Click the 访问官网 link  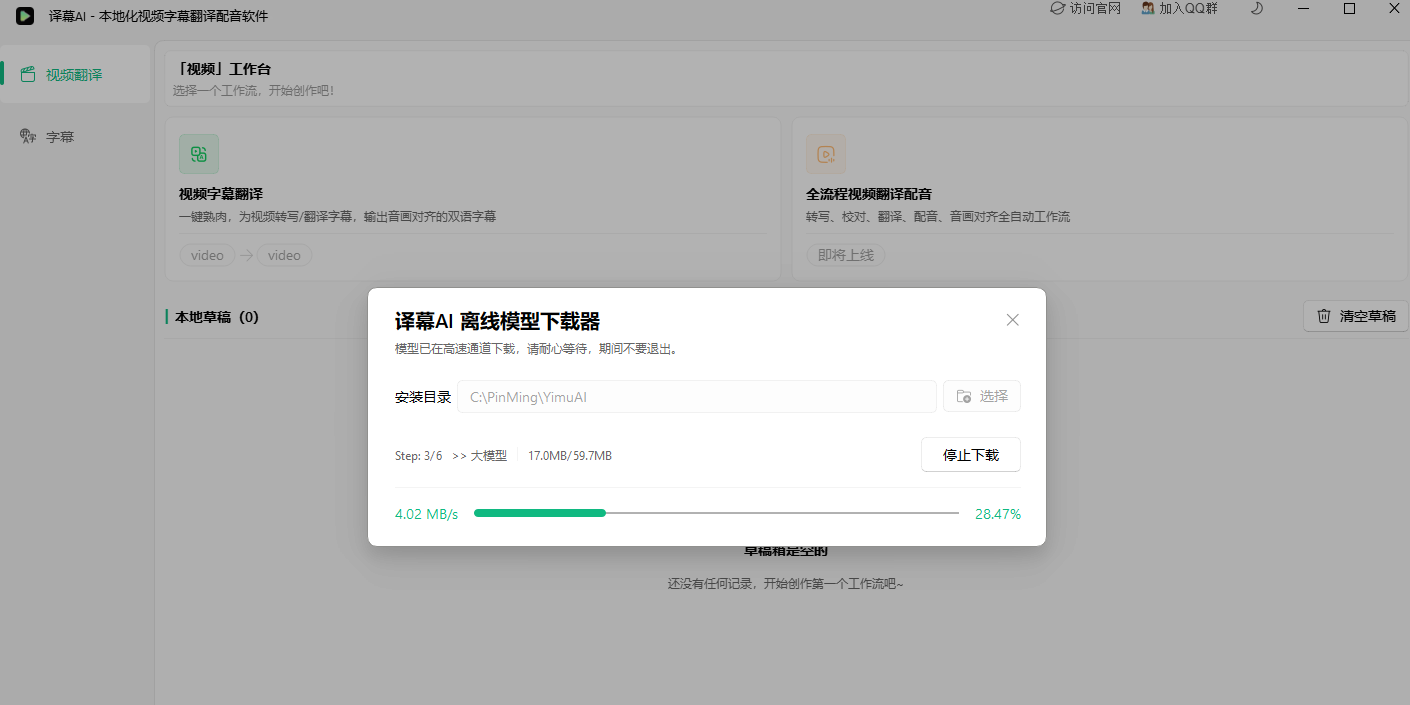(x=1085, y=8)
